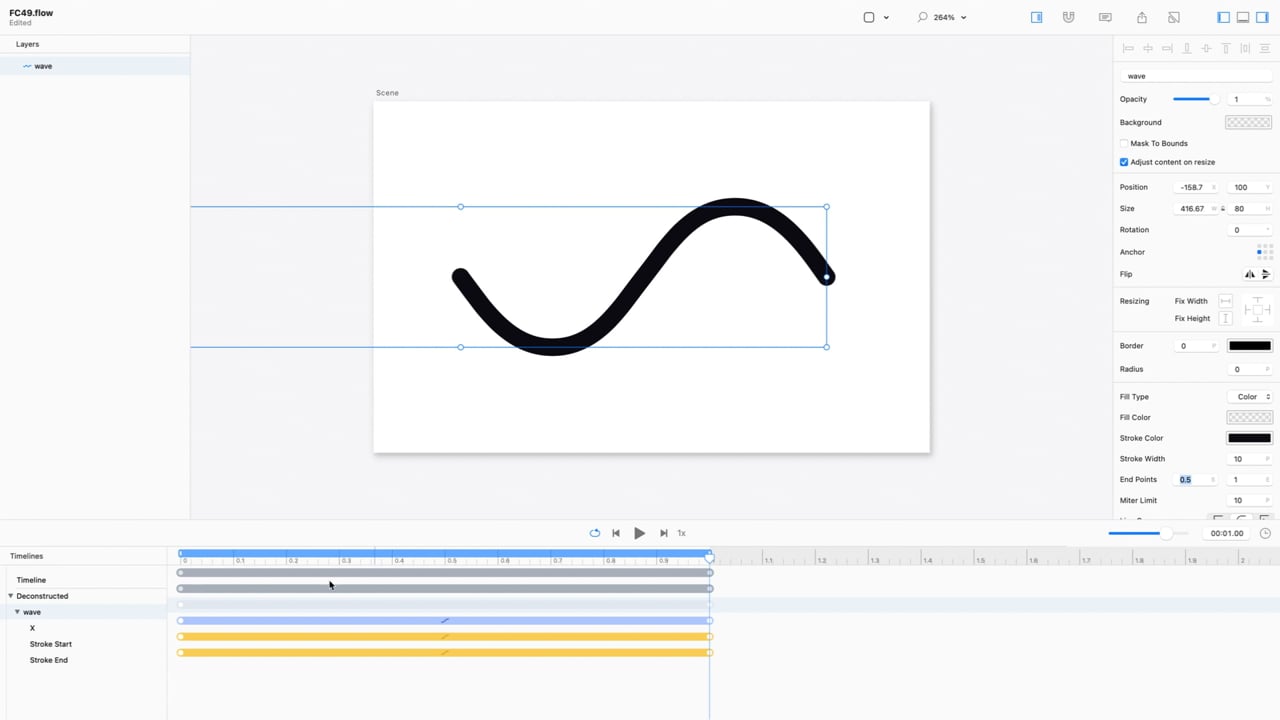
Task: Click the Rotation value field
Action: pos(1249,230)
